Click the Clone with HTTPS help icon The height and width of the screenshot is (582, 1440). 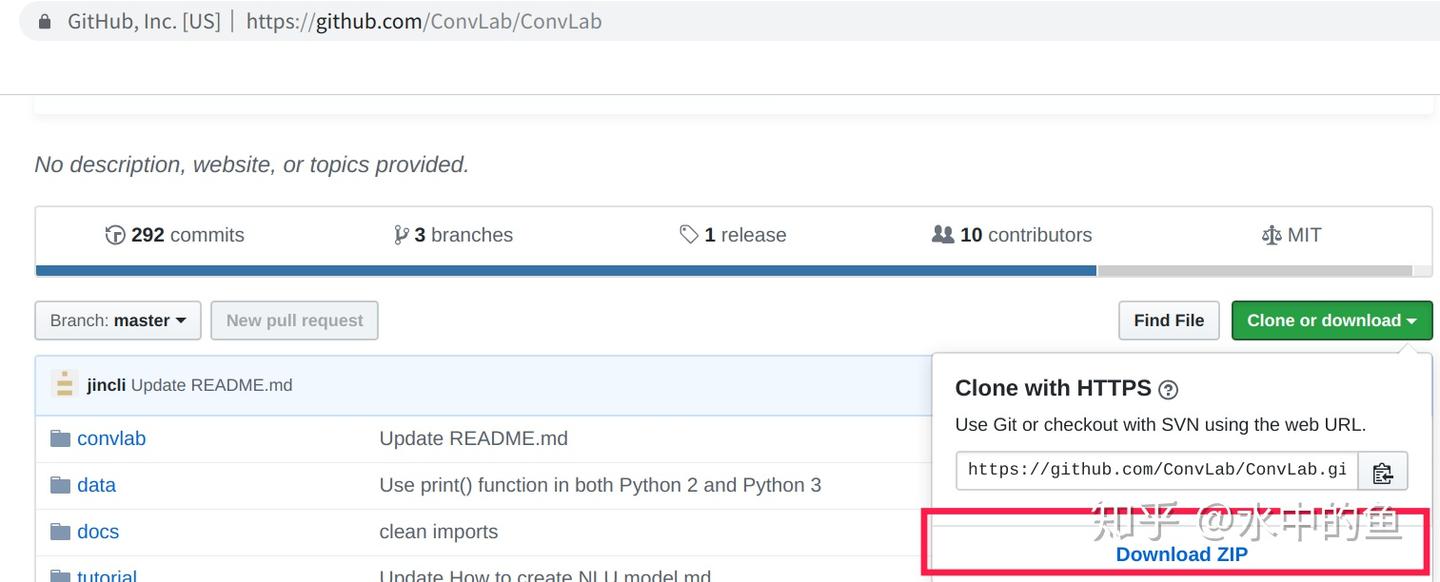click(x=1167, y=390)
